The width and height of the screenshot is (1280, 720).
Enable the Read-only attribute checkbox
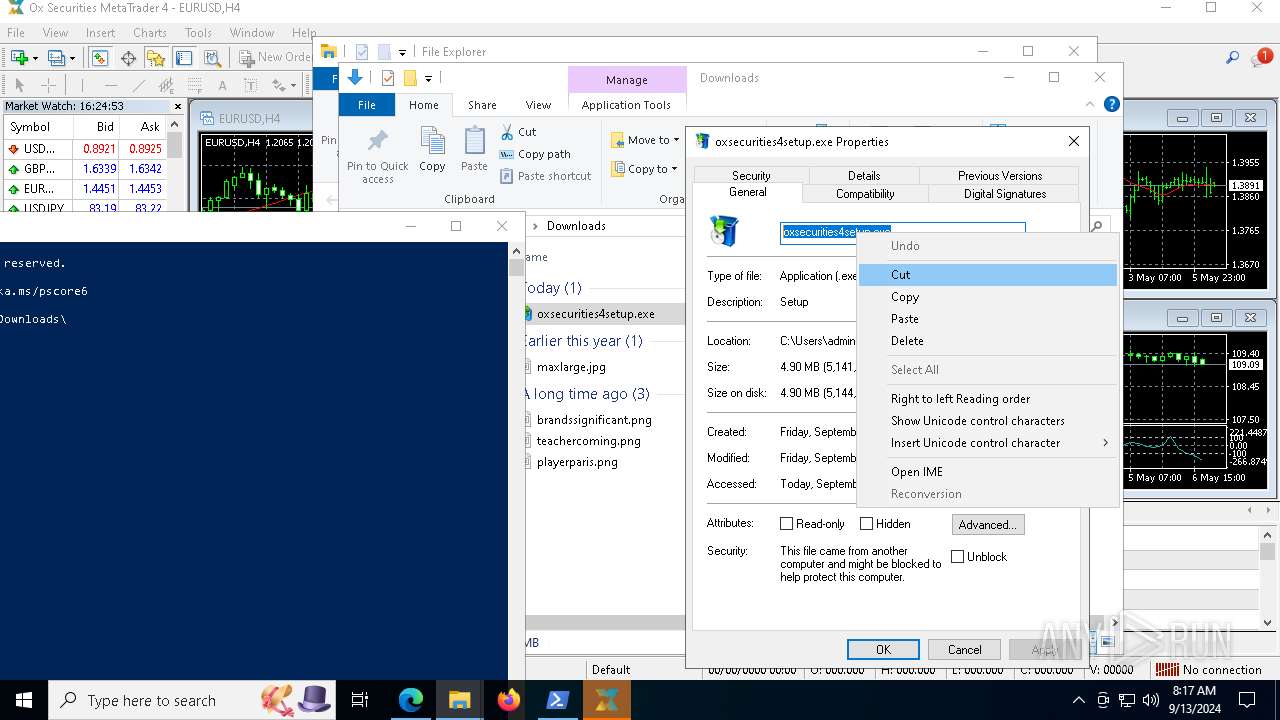coord(786,524)
